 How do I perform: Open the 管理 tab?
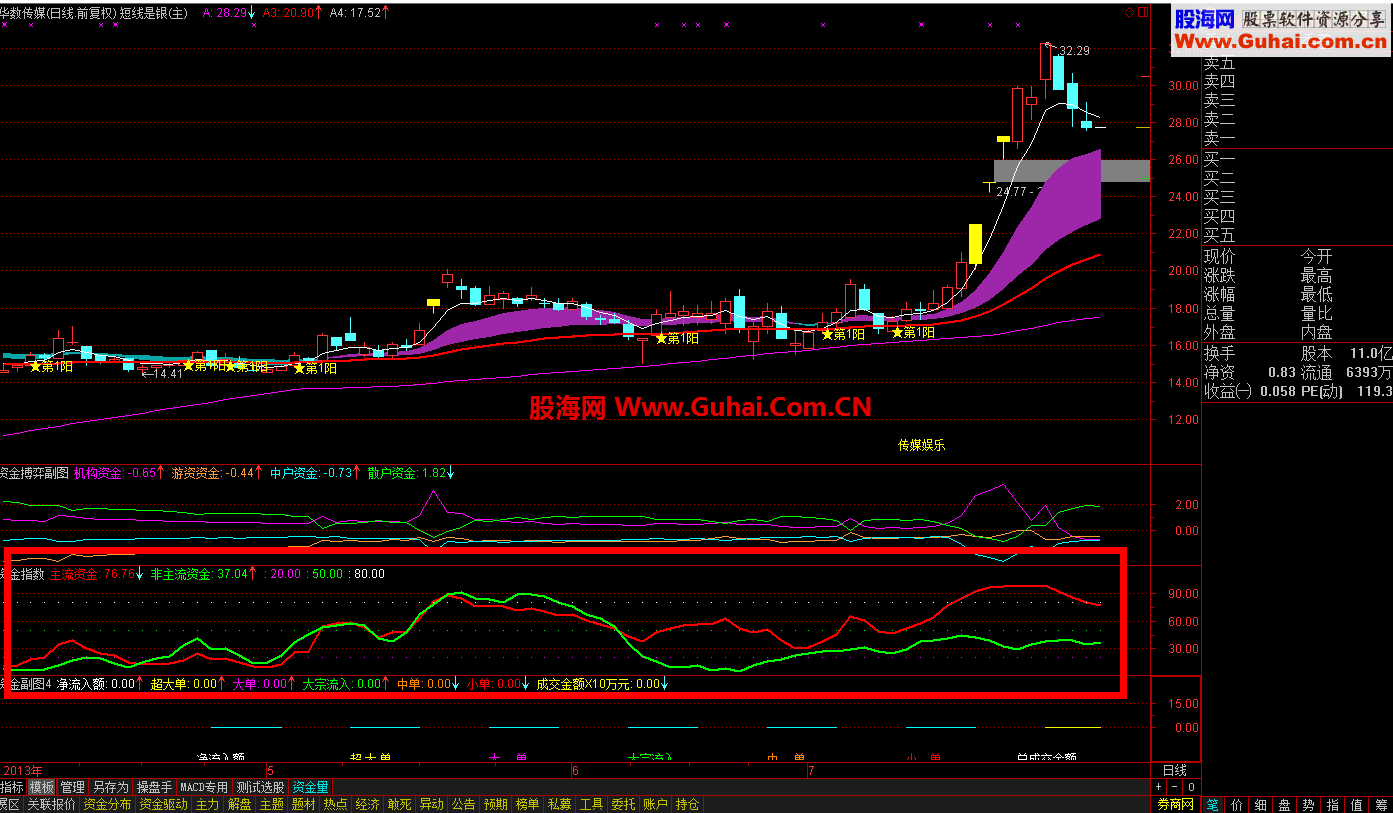click(x=72, y=788)
